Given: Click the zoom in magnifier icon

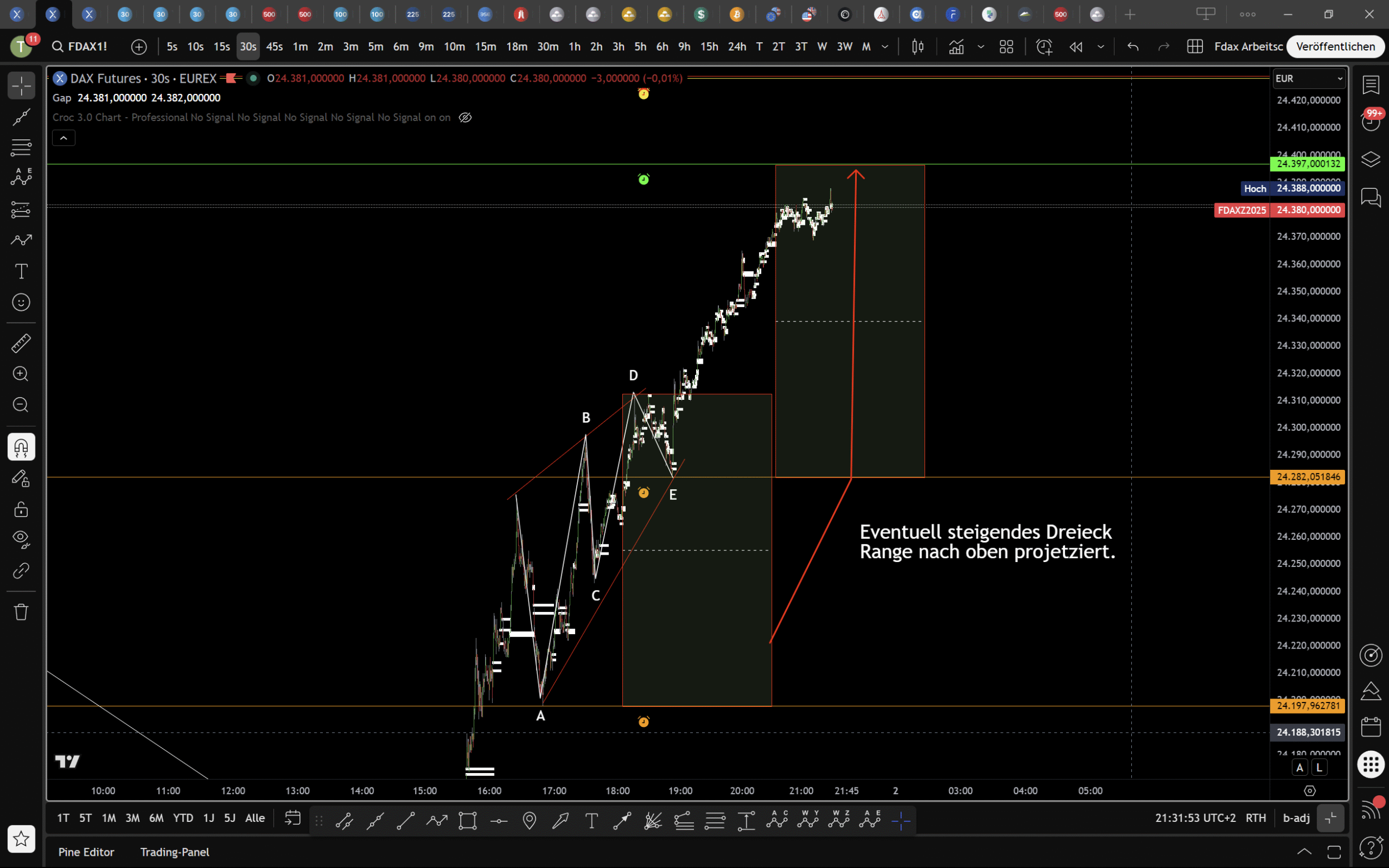Looking at the screenshot, I should pos(21,374).
